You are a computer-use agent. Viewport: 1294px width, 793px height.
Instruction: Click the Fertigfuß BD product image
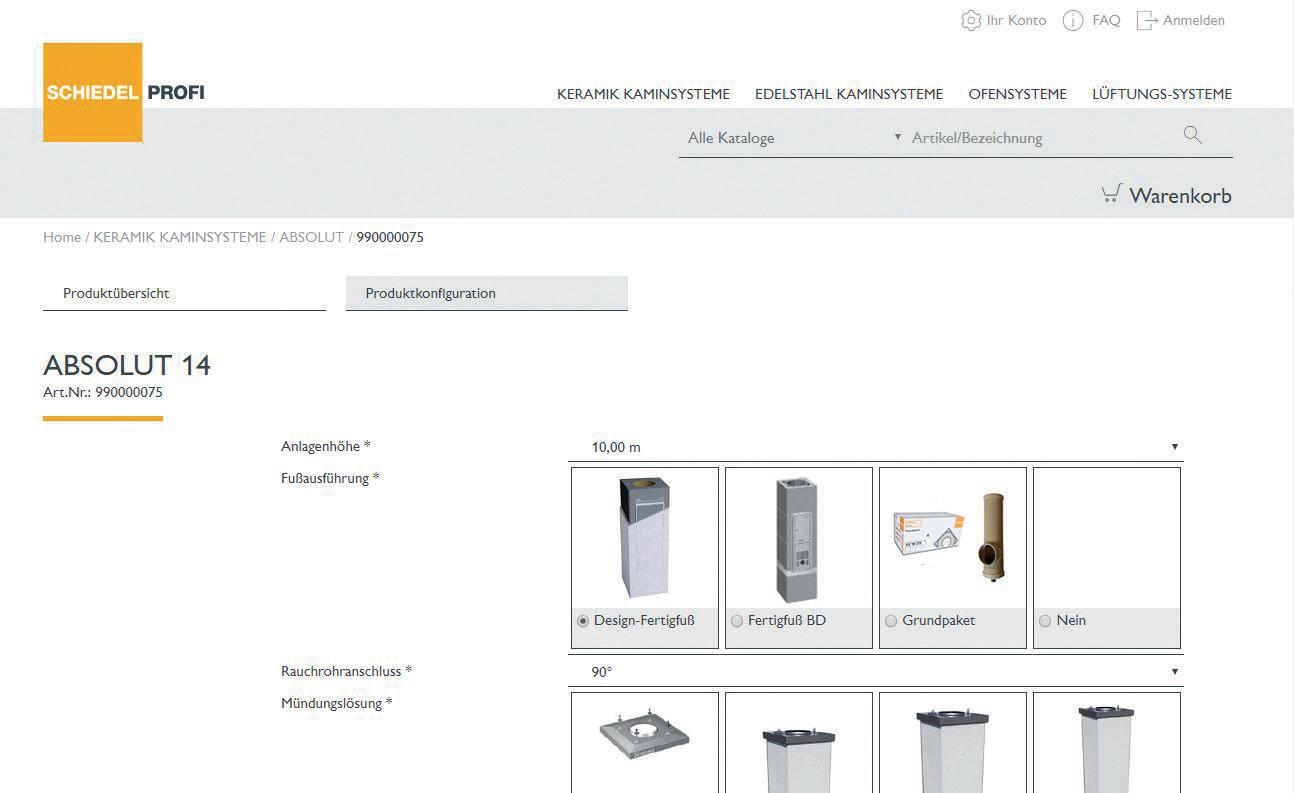coord(798,538)
